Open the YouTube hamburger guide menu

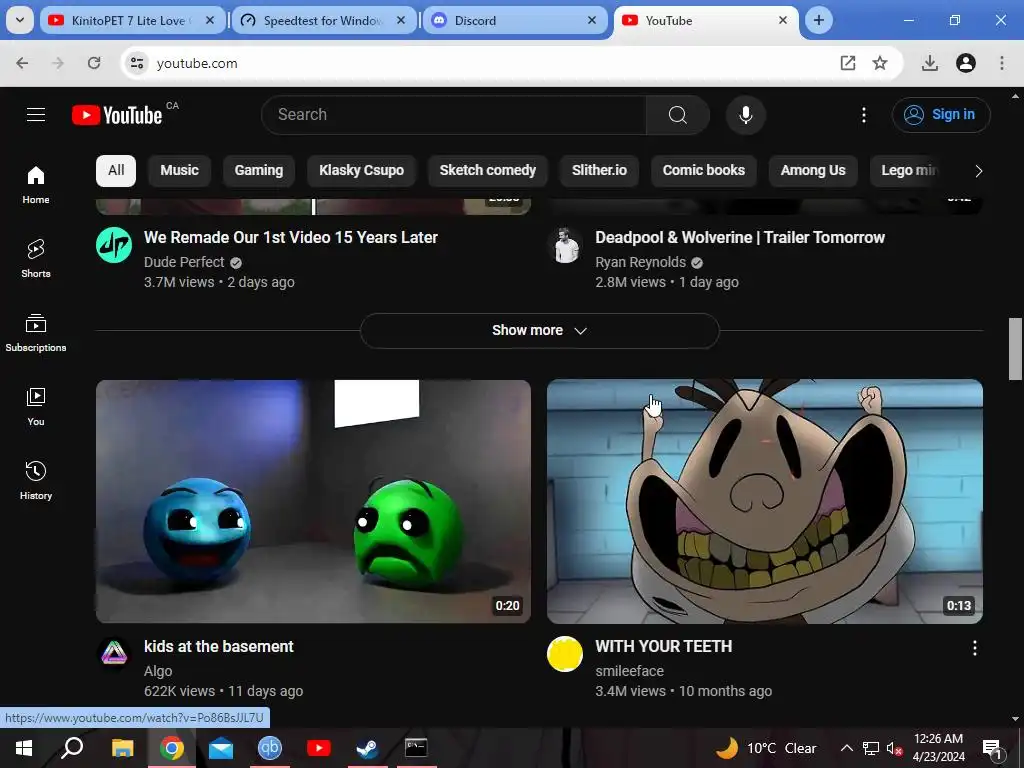(36, 115)
